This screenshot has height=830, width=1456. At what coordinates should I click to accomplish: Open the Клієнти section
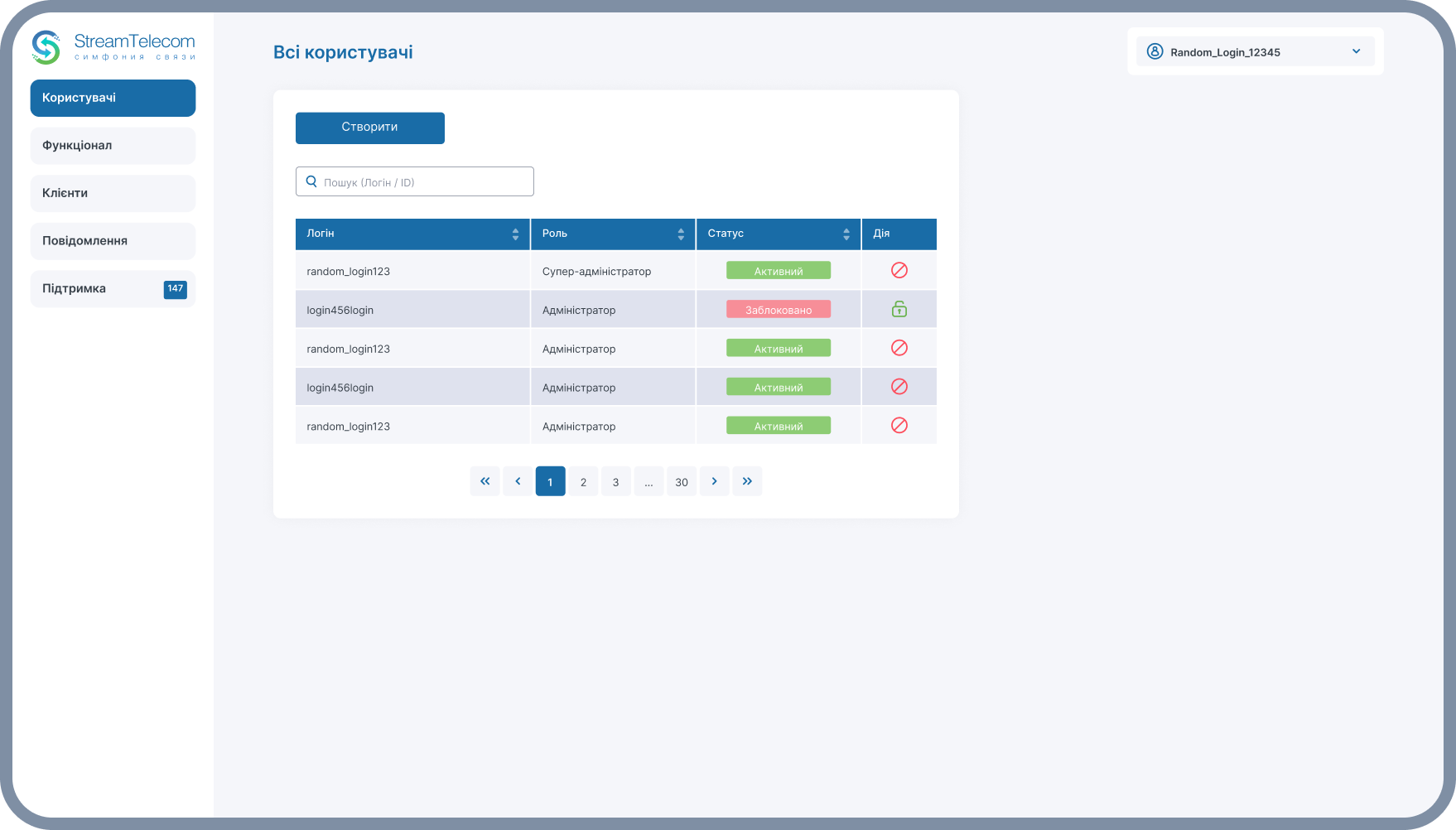pyautogui.click(x=113, y=193)
